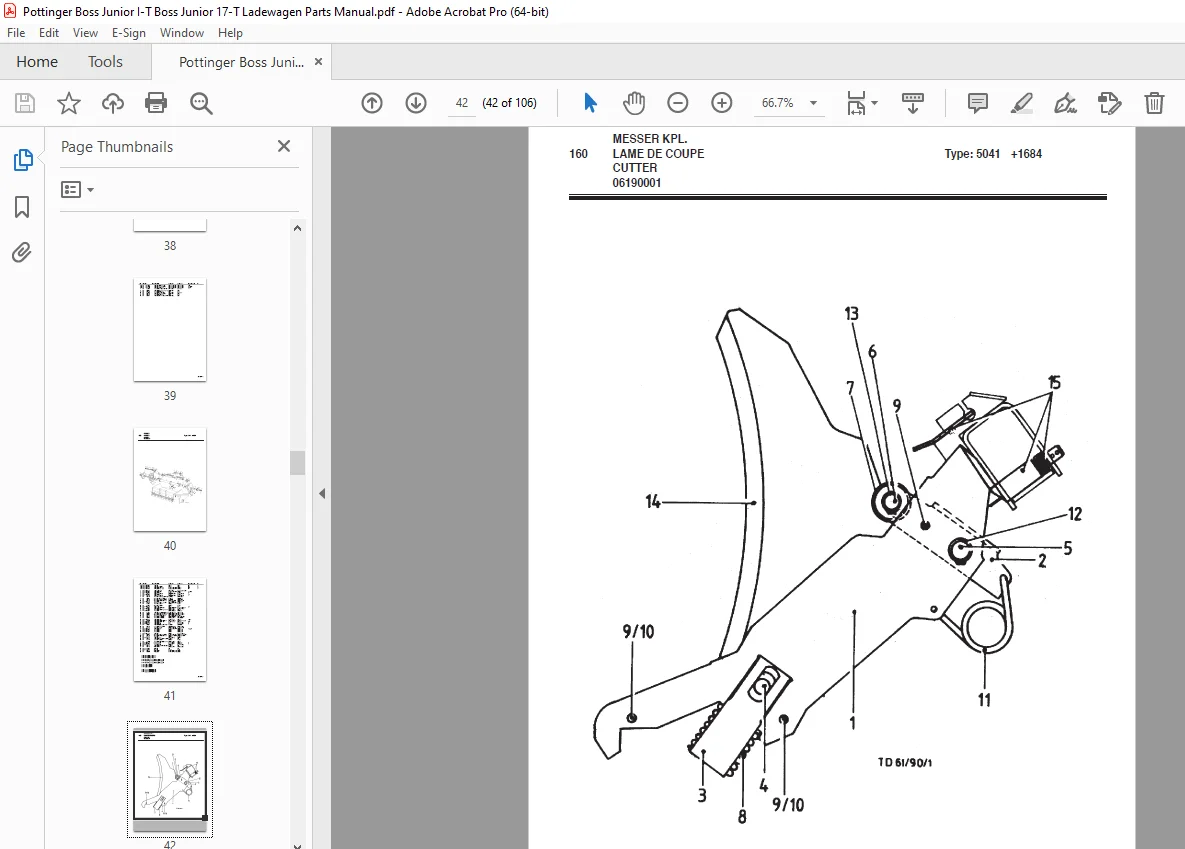
Task: Go to previous page arrow
Action: pos(372,103)
